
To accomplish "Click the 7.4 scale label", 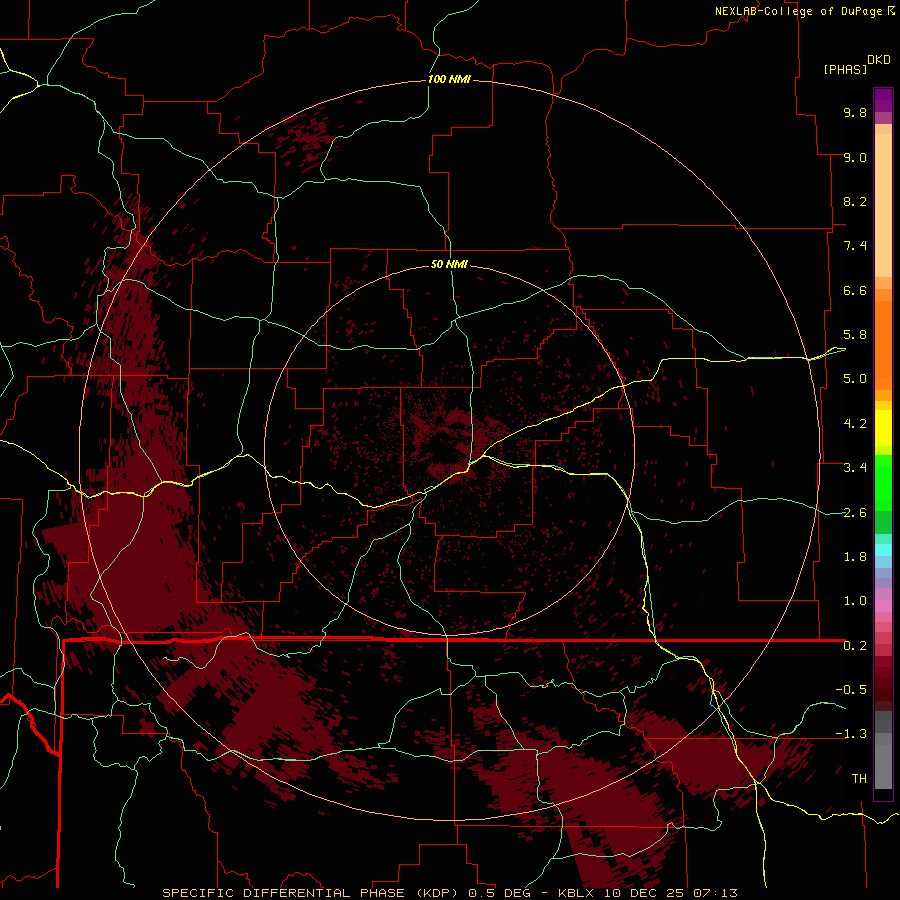I will coord(855,246).
